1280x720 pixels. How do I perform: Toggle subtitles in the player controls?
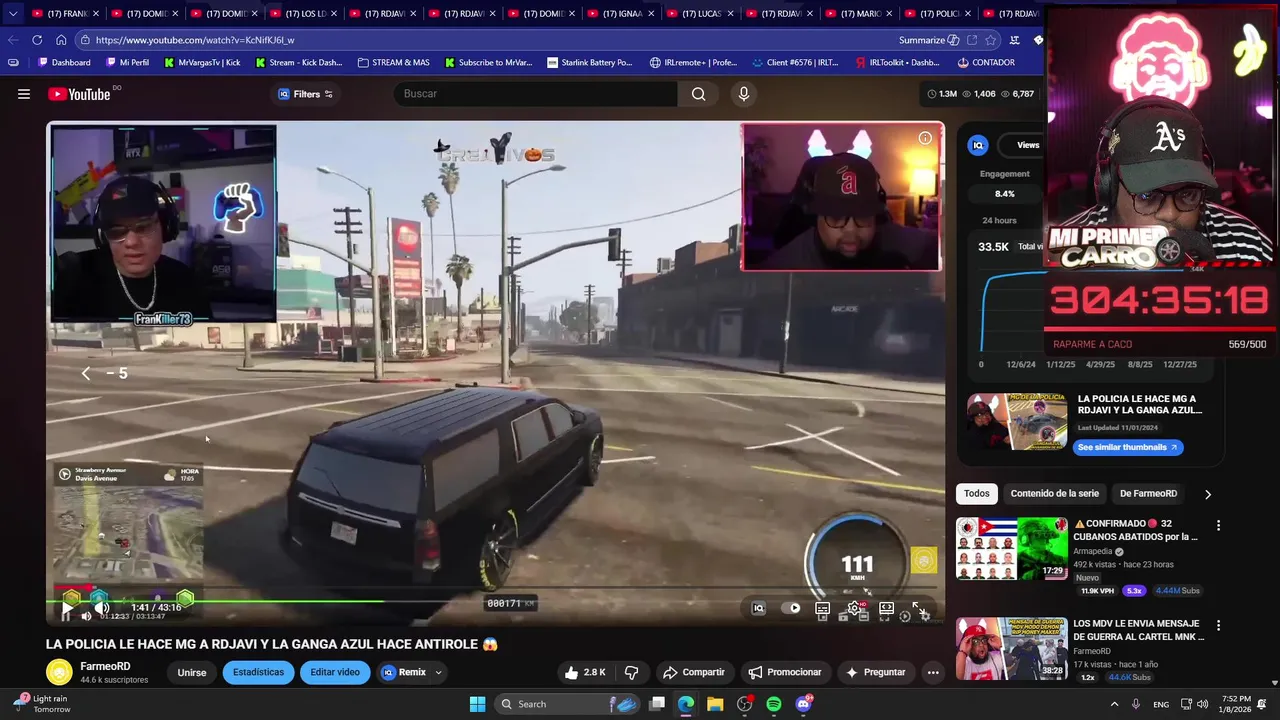point(822,608)
